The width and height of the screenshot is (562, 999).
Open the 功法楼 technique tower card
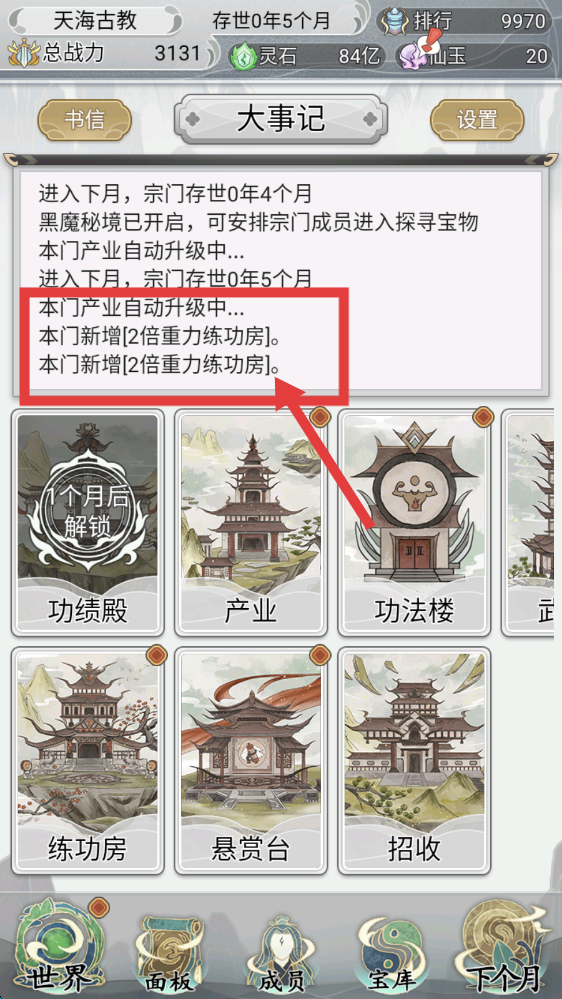[414, 522]
